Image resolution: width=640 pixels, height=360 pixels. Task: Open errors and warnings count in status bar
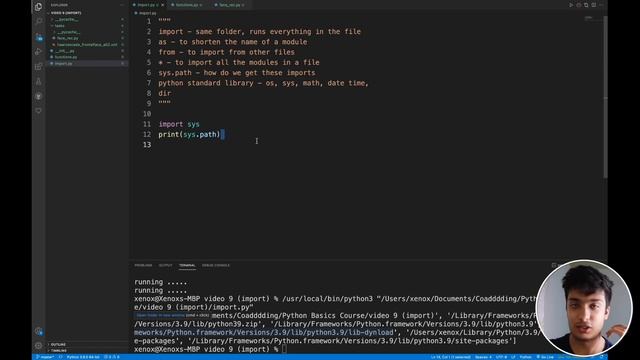(112, 357)
